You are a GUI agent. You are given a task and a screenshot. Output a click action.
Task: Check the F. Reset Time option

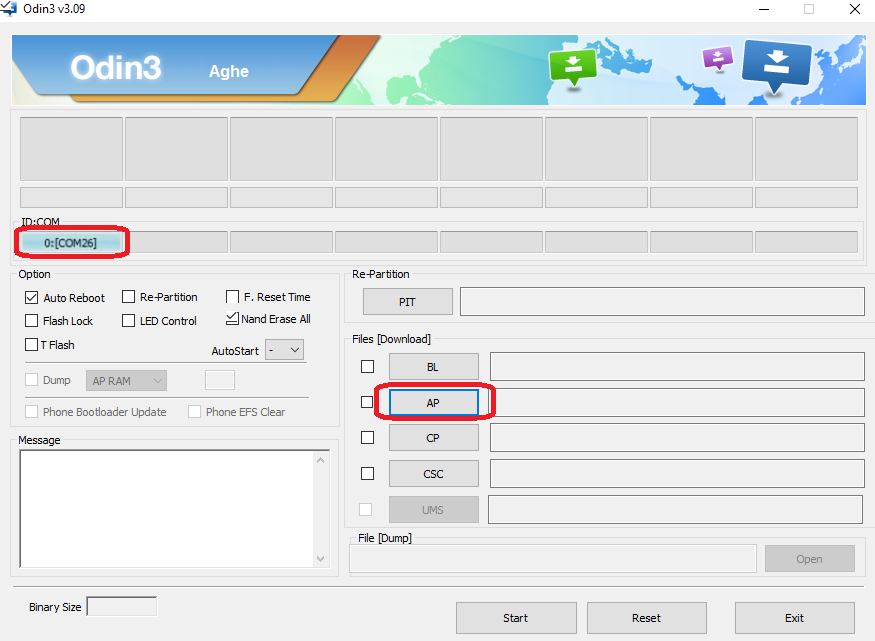pos(232,296)
